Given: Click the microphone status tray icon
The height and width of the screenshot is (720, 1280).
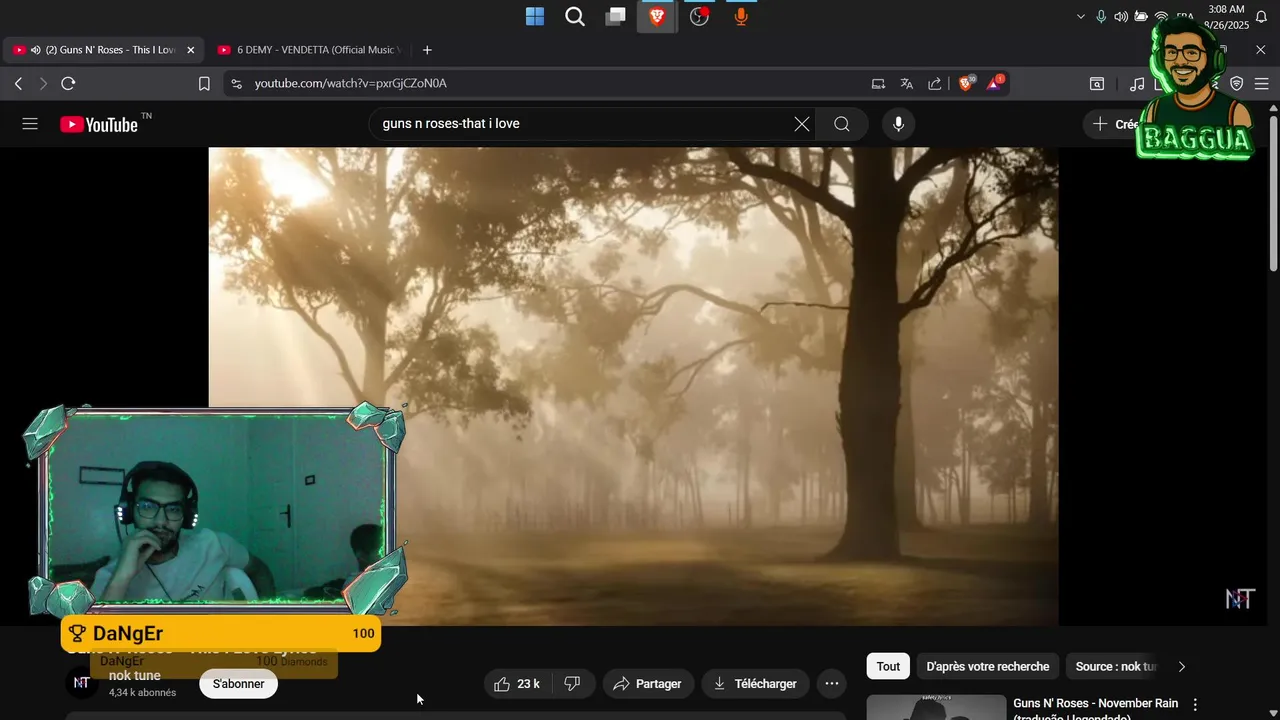Looking at the screenshot, I should click(1101, 17).
